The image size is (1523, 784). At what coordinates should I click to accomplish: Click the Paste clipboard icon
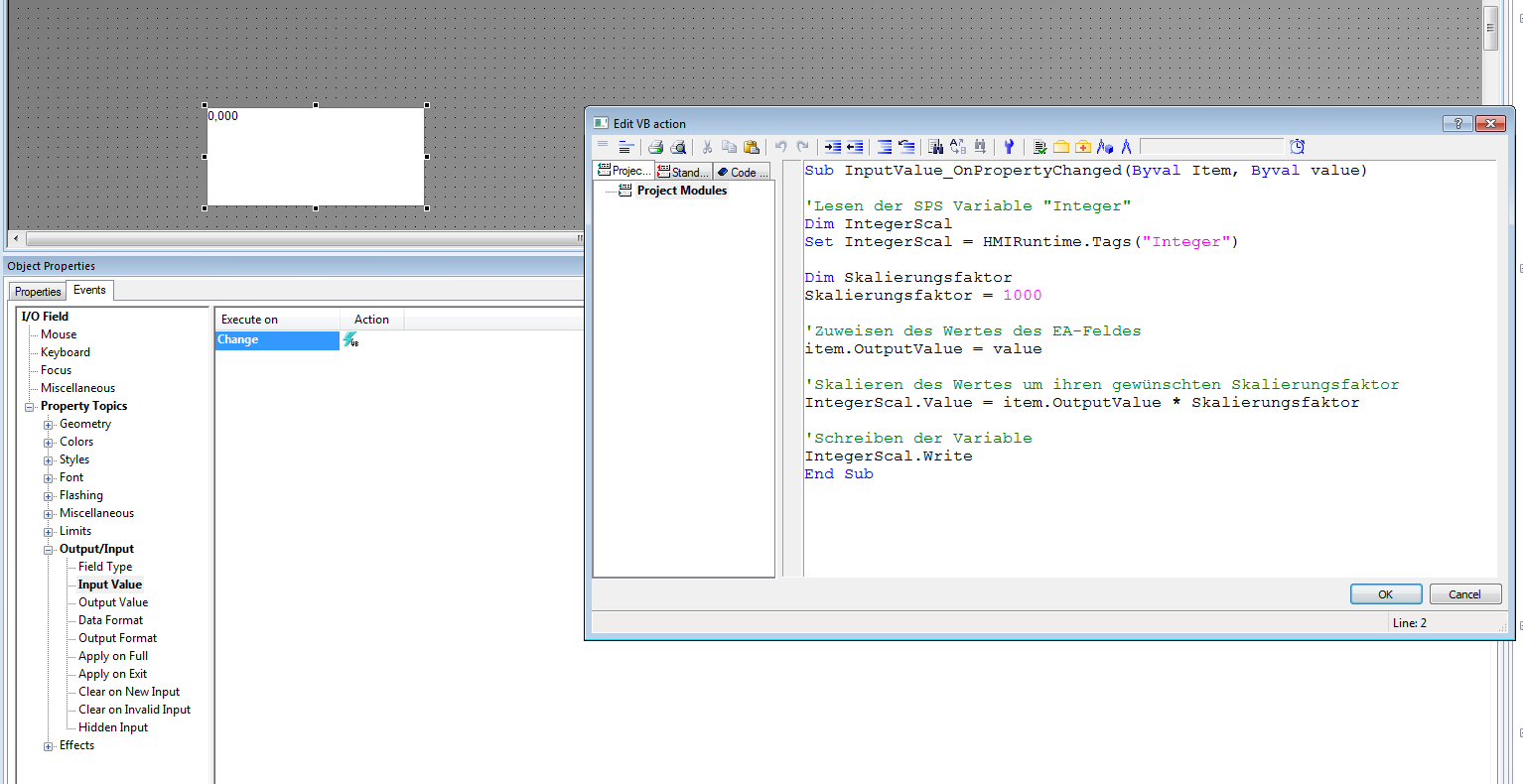coord(751,147)
